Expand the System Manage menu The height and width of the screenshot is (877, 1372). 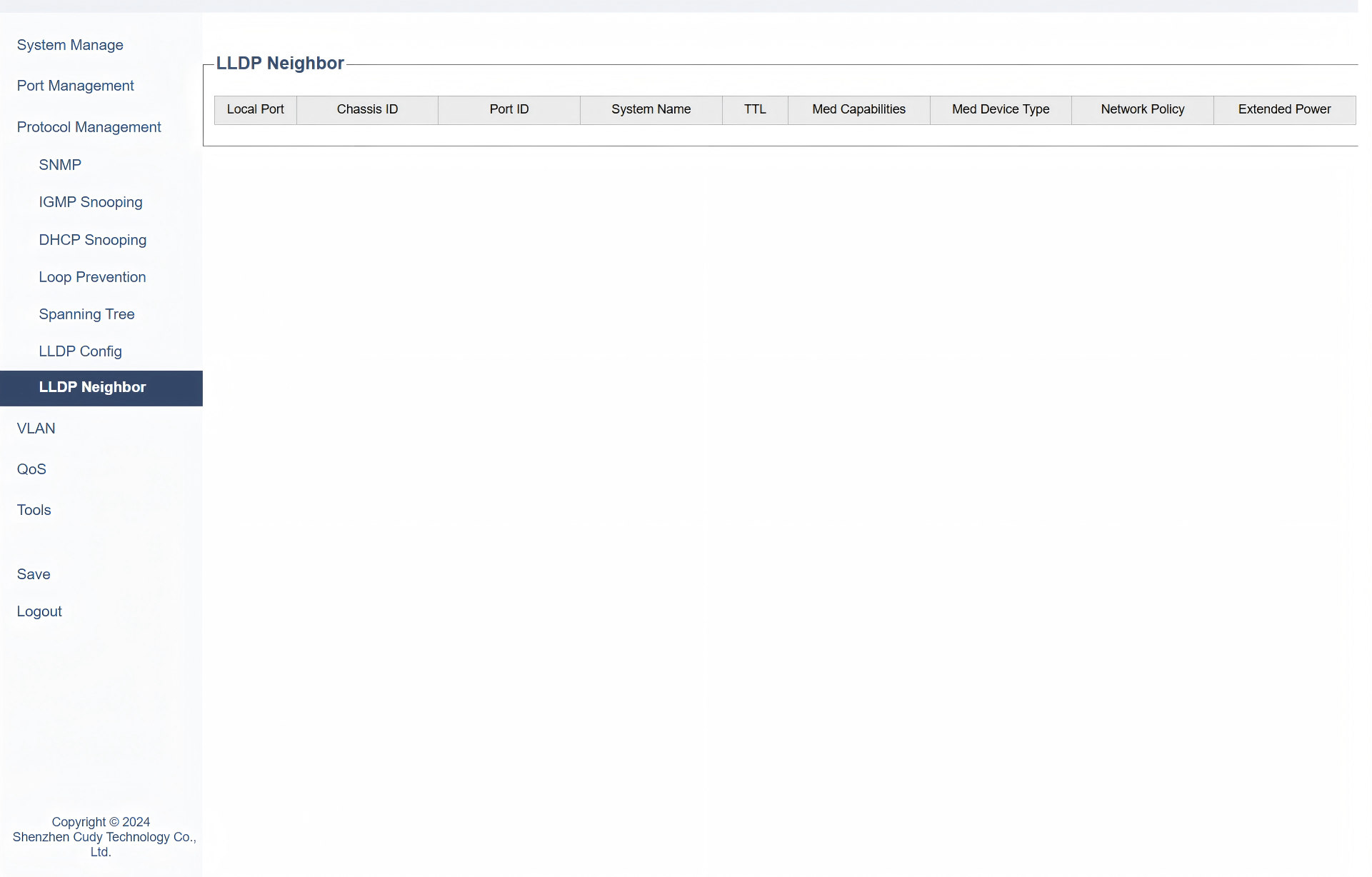pos(70,45)
